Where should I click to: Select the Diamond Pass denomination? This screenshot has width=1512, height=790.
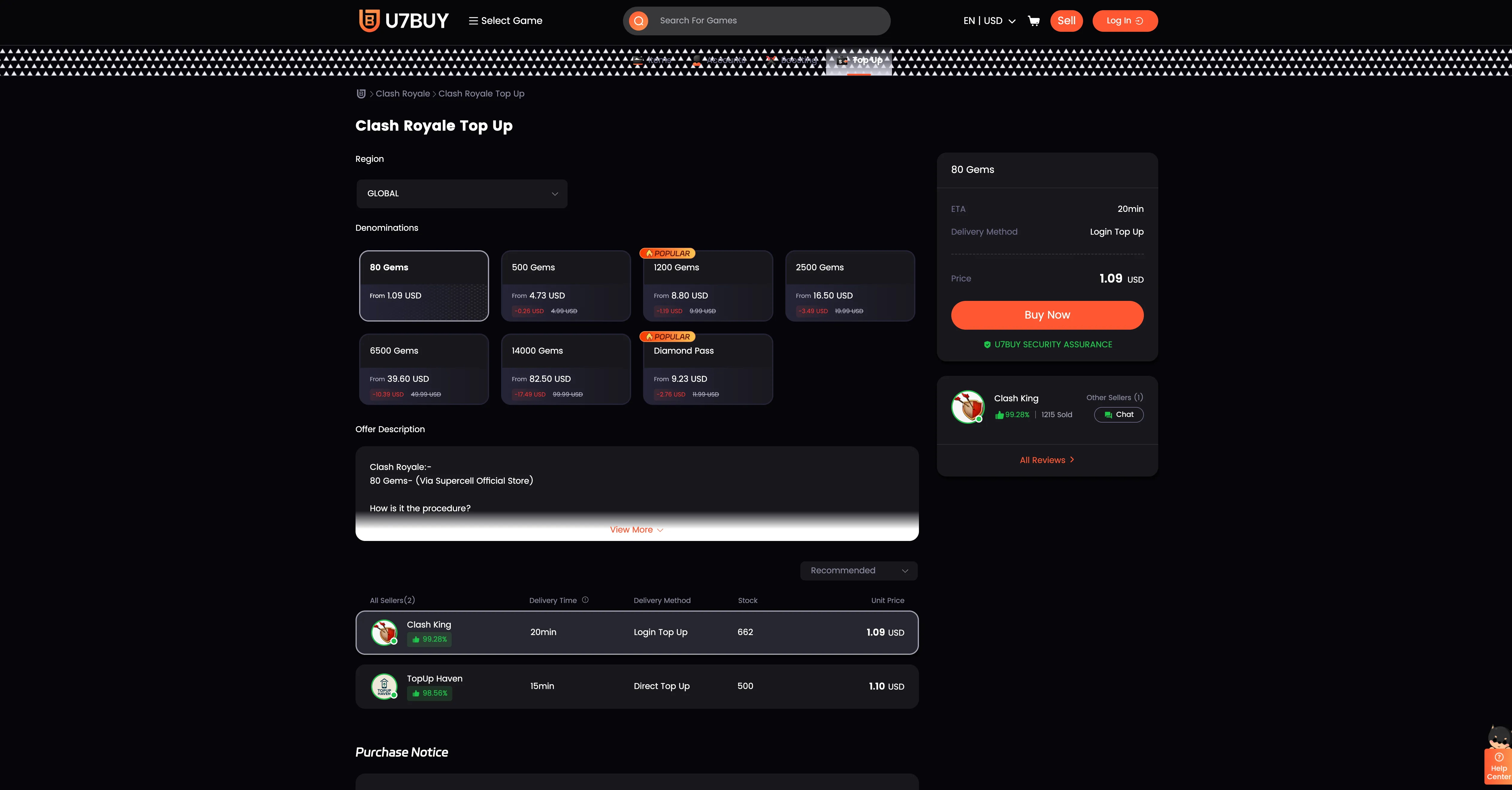[x=707, y=370]
